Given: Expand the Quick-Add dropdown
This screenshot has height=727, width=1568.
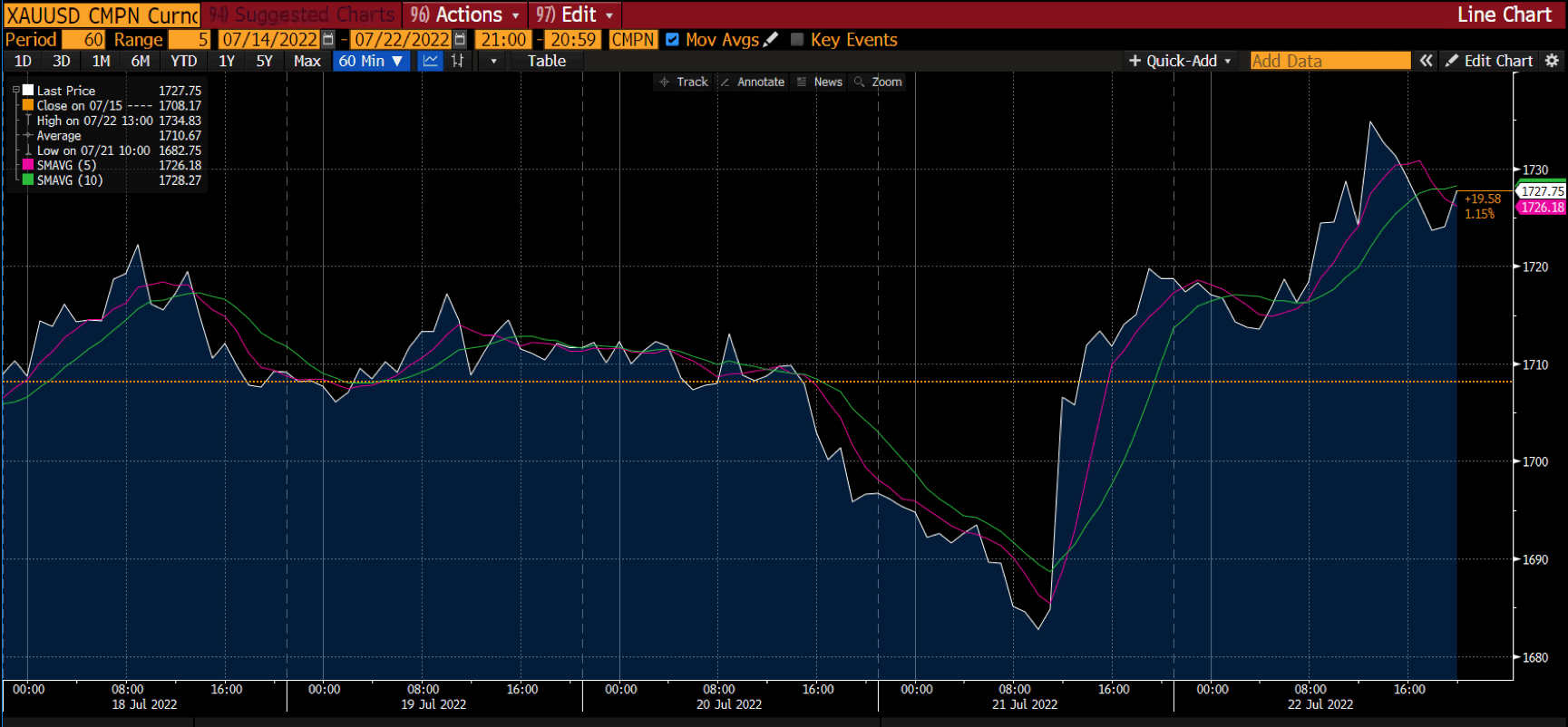Looking at the screenshot, I should [1180, 61].
